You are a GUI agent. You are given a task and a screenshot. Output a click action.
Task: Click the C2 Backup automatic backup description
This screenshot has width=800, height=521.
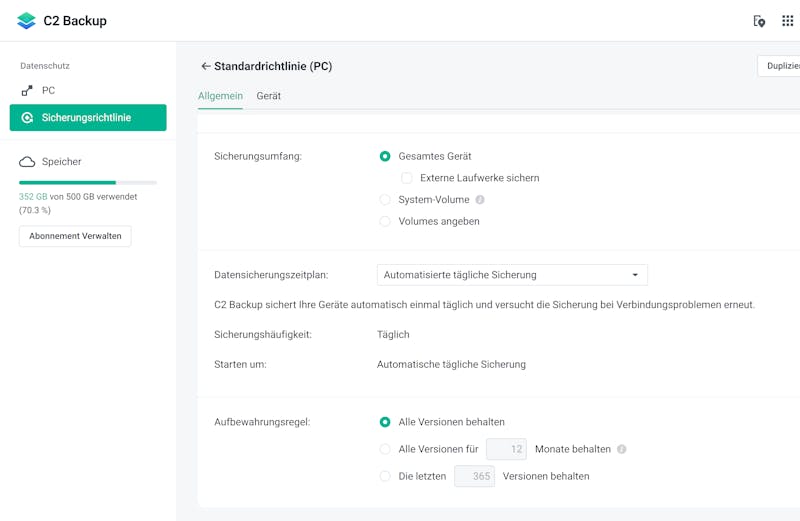(x=484, y=305)
